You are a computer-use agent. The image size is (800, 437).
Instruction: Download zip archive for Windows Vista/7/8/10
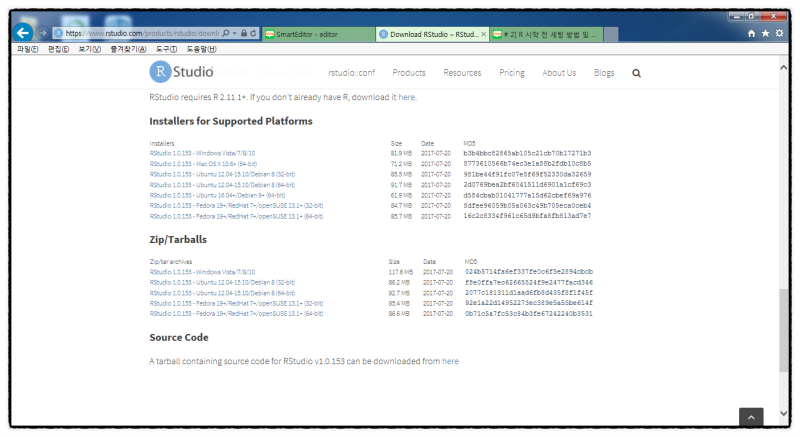click(202, 272)
